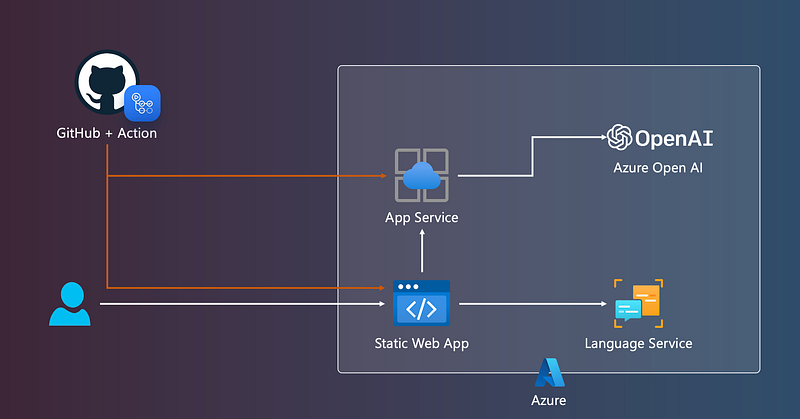Select the OpenAI logo
The height and width of the screenshot is (419, 800).
[660, 137]
